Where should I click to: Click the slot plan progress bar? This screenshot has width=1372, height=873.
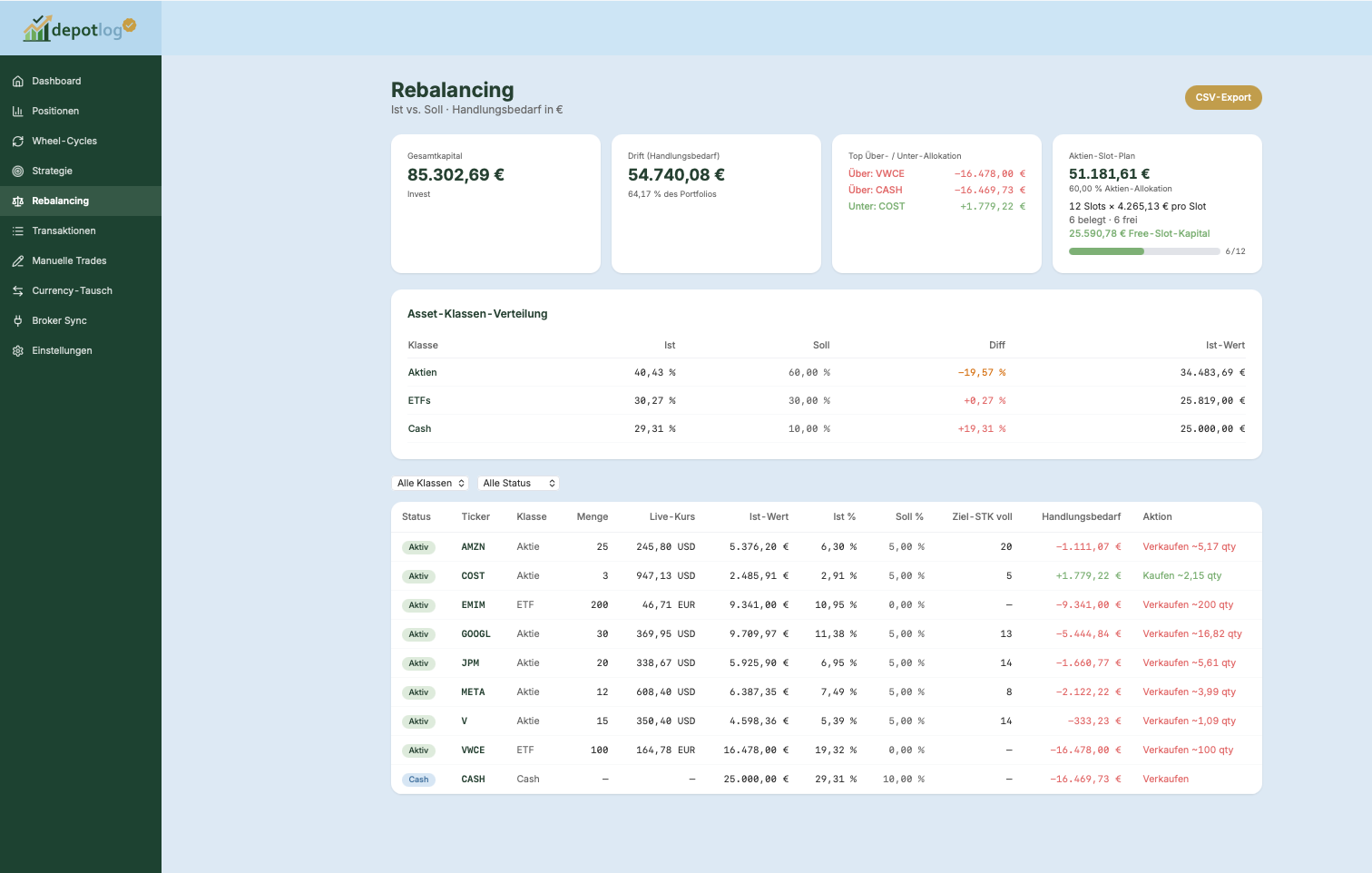point(1144,251)
